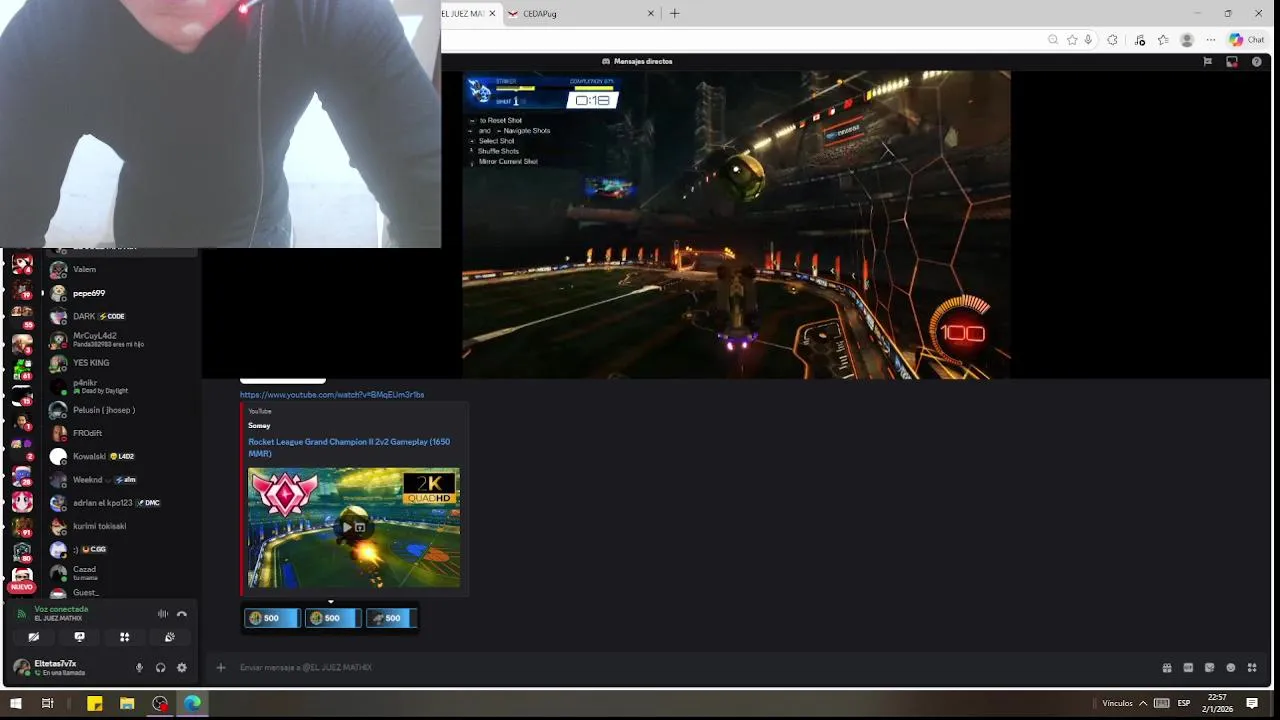Image resolution: width=1280 pixels, height=720 pixels.
Task: Open the browser profile avatar
Action: (x=1187, y=40)
